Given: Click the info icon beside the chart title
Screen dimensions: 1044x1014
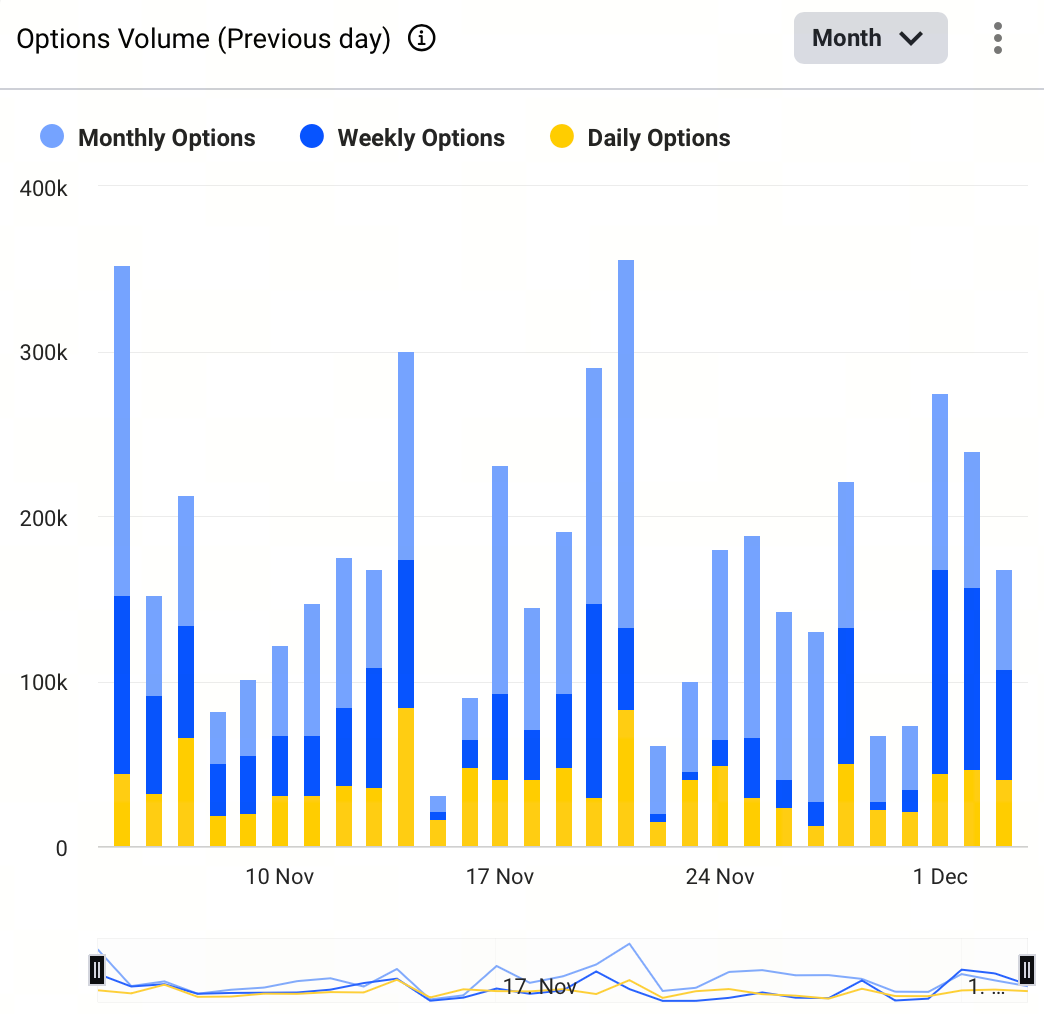Looking at the screenshot, I should pyautogui.click(x=422, y=39).
